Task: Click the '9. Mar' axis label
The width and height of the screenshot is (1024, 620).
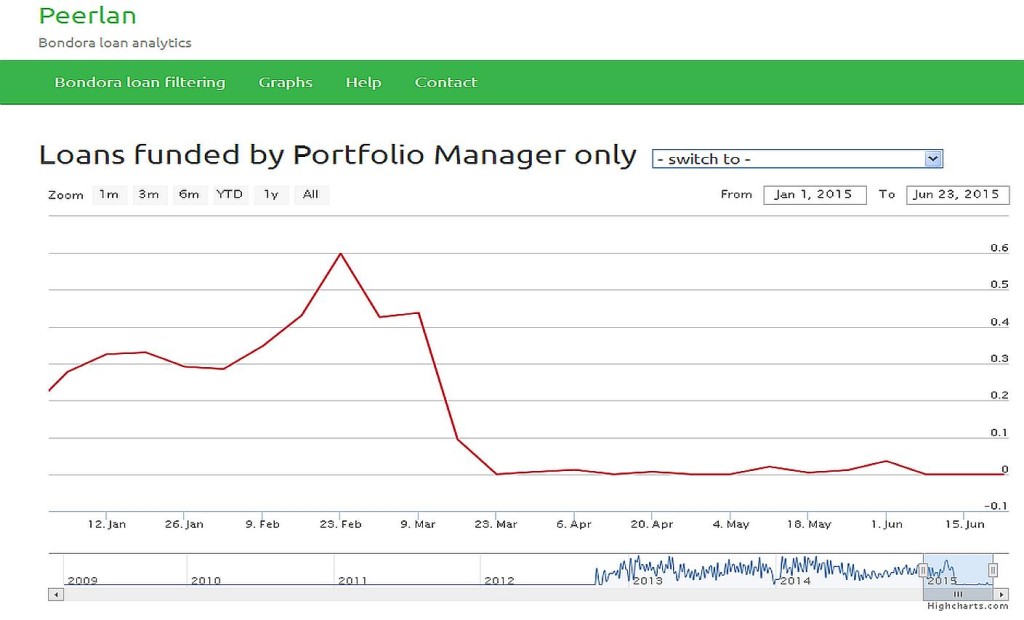Action: pyautogui.click(x=418, y=524)
